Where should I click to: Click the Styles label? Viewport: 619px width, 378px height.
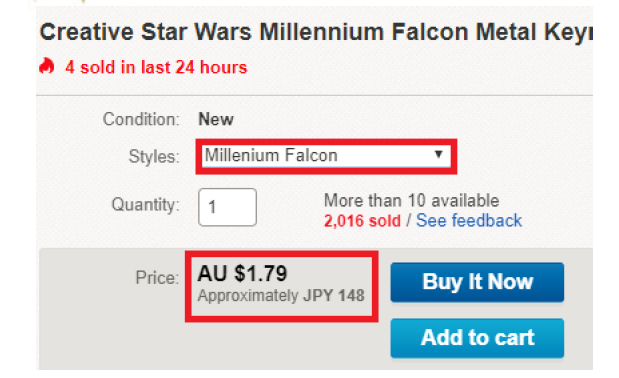click(x=154, y=157)
